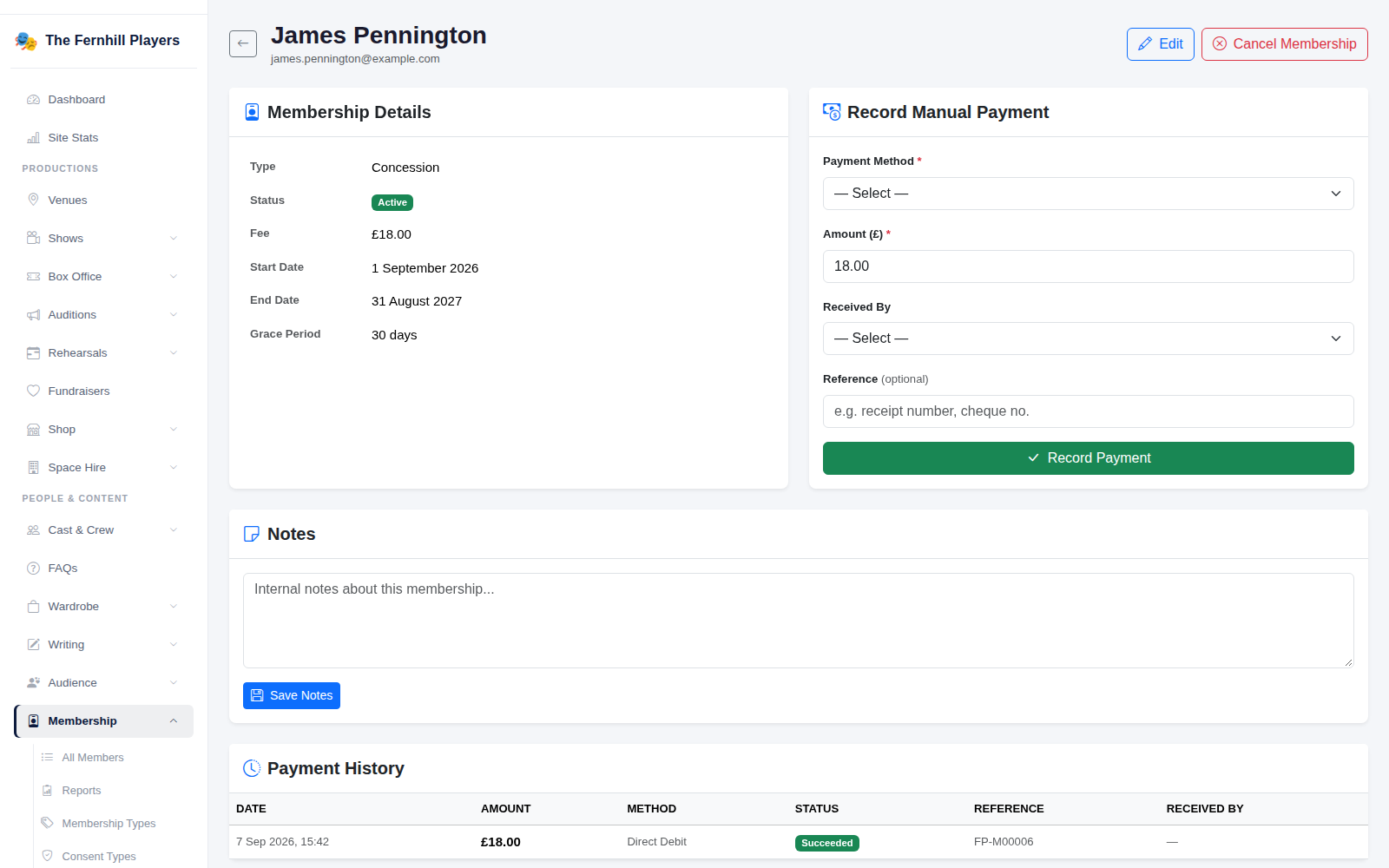Screen dimensions: 1389x868
Task: Click the Cast & Crew people icon
Action: [33, 529]
